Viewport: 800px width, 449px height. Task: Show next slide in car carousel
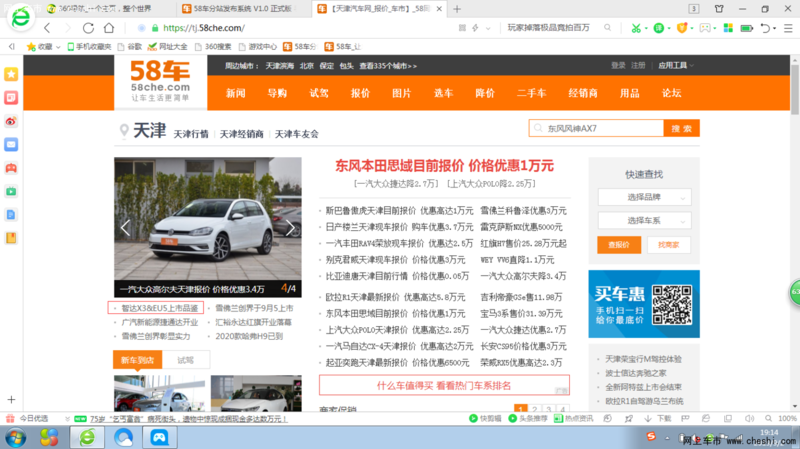[290, 228]
